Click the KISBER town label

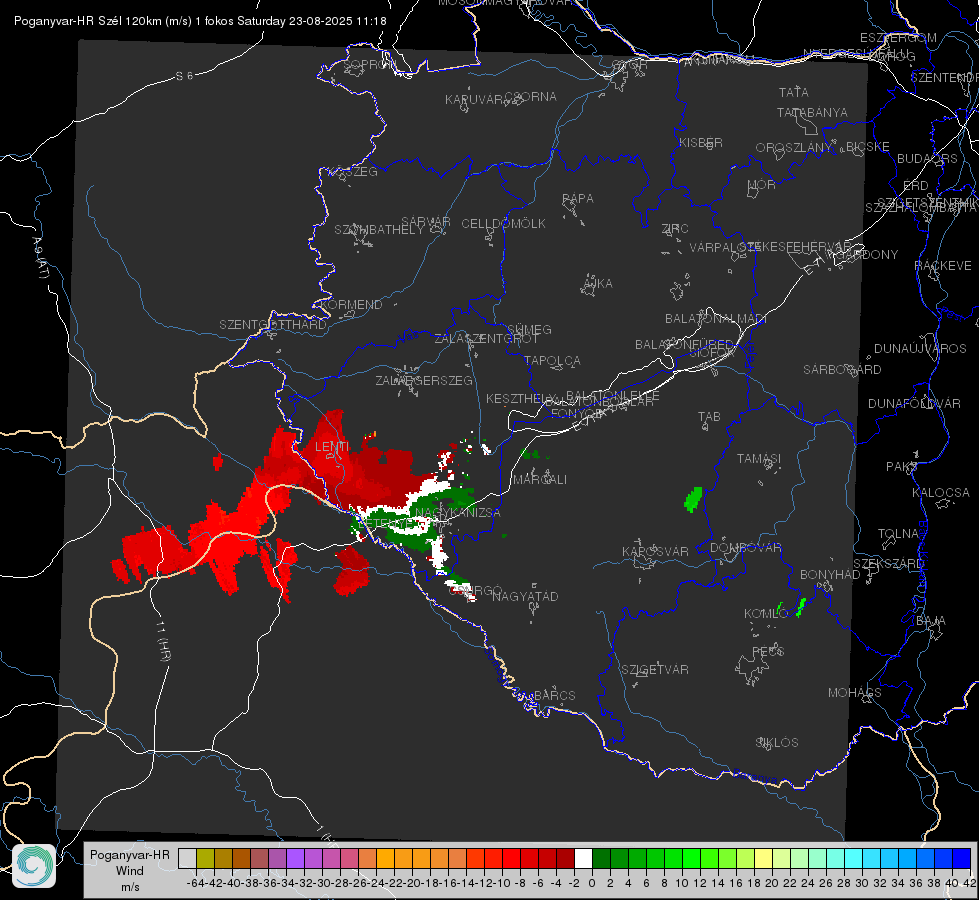701,142
